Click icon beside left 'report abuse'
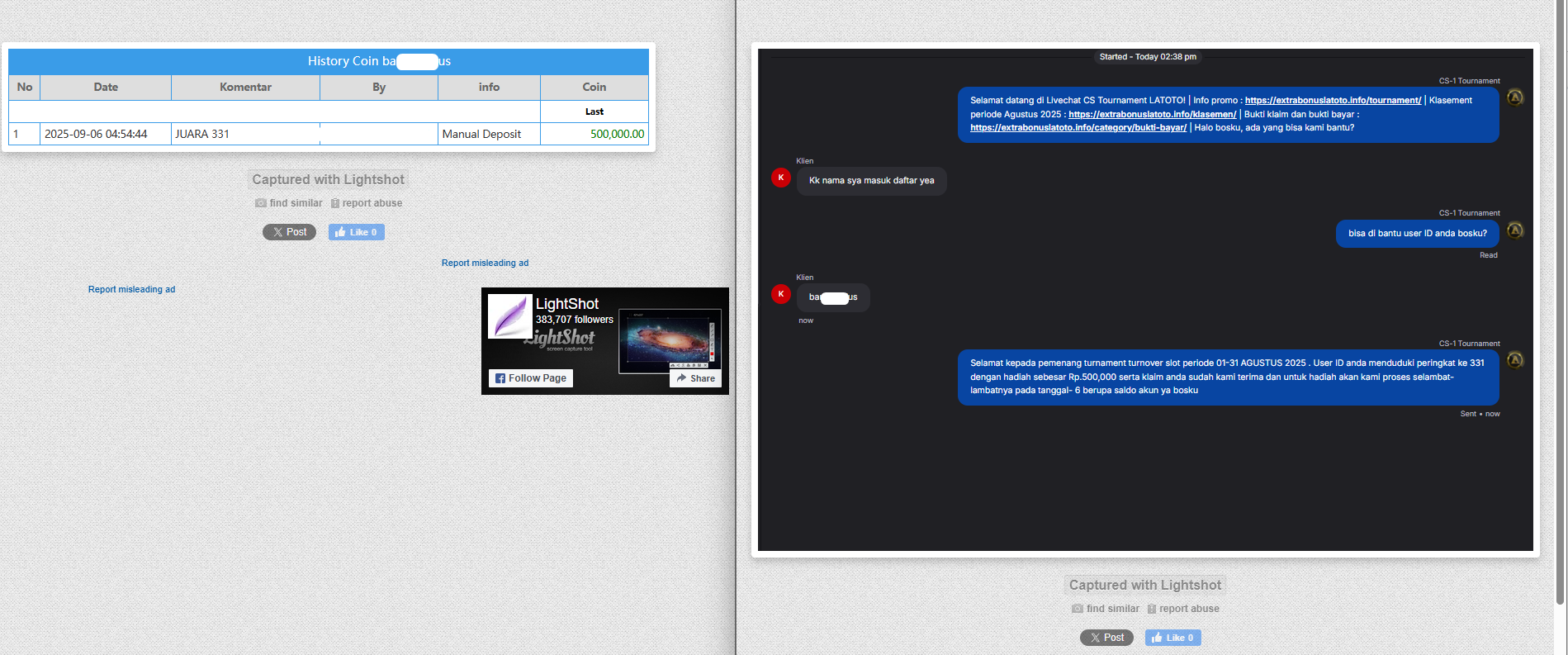 tap(335, 203)
